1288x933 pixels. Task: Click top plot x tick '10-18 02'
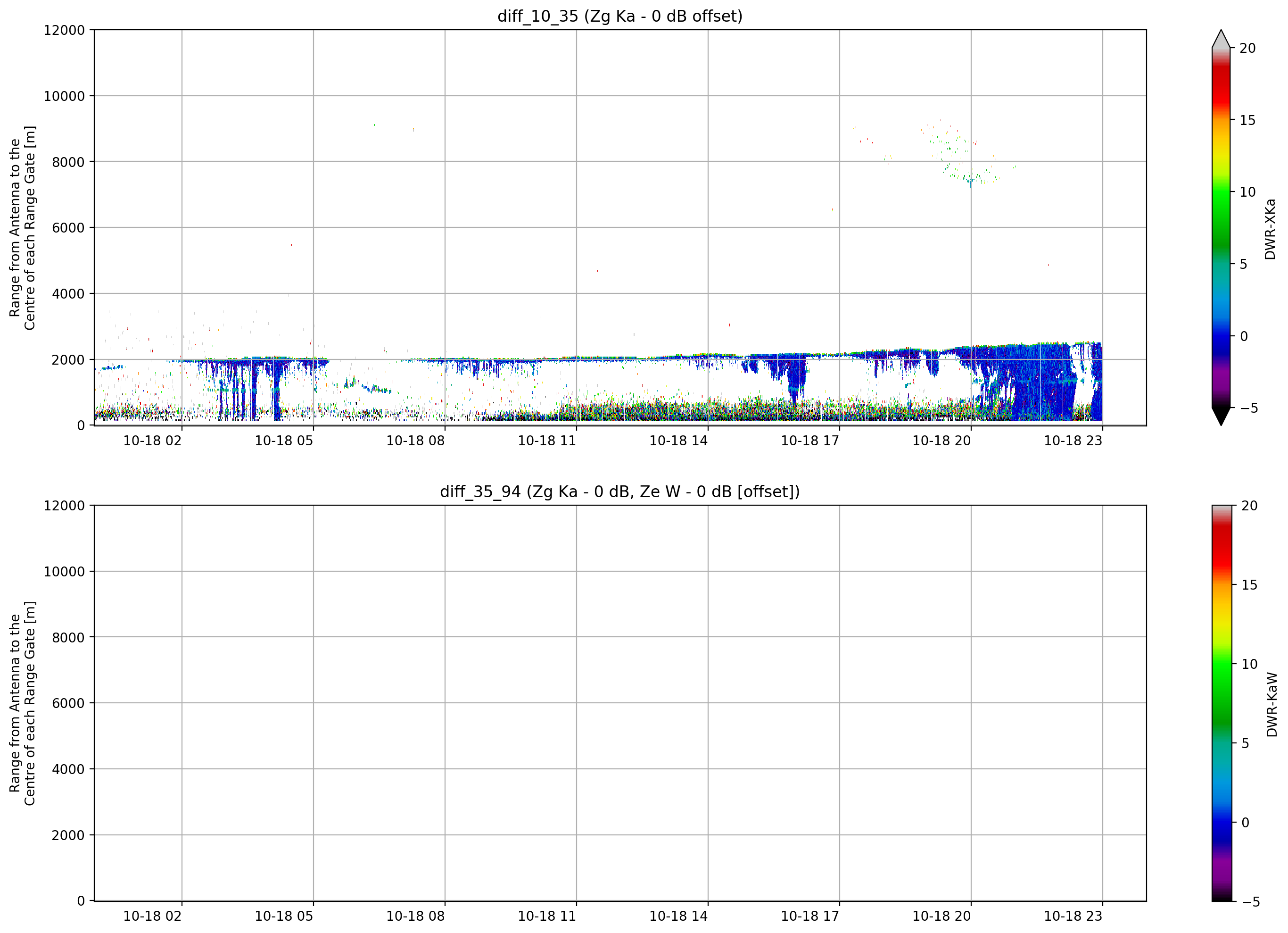152,441
